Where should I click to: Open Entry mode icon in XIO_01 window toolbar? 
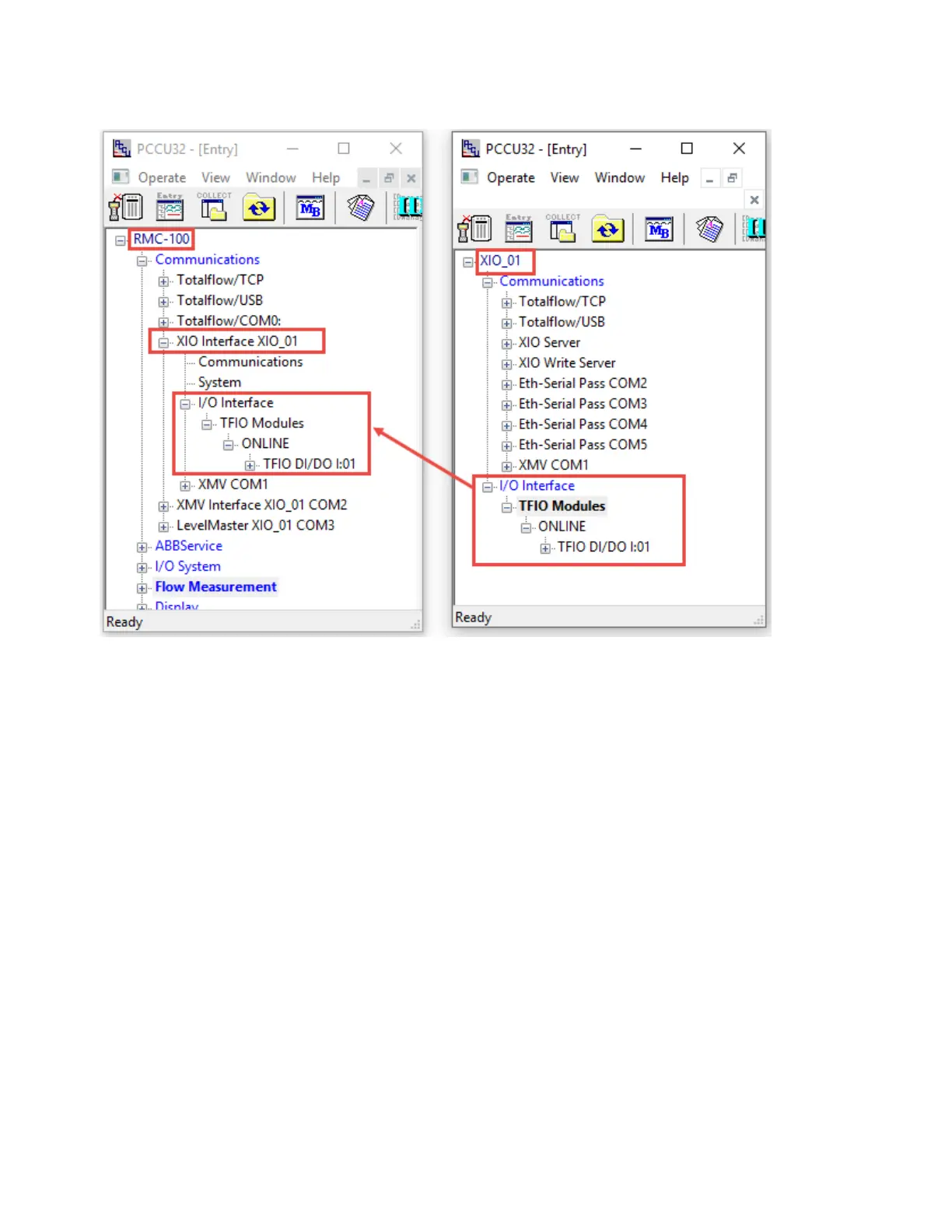tap(519, 229)
